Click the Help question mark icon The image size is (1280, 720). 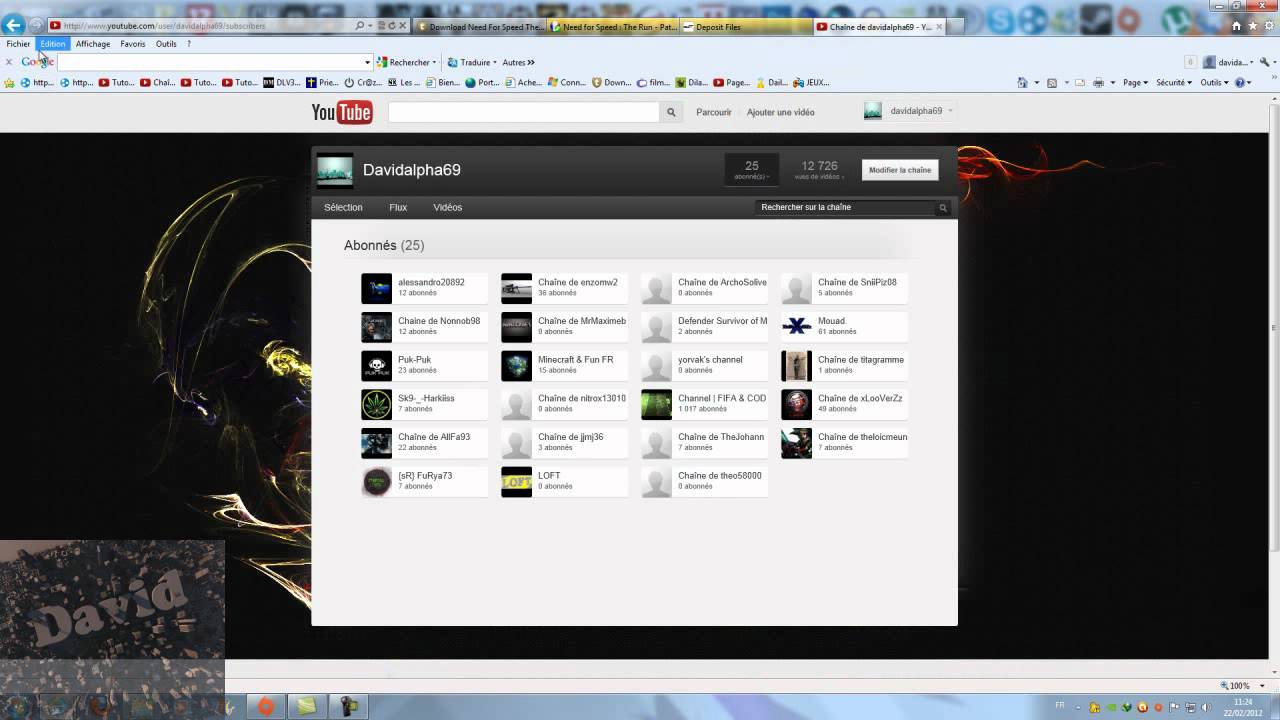pos(1240,83)
